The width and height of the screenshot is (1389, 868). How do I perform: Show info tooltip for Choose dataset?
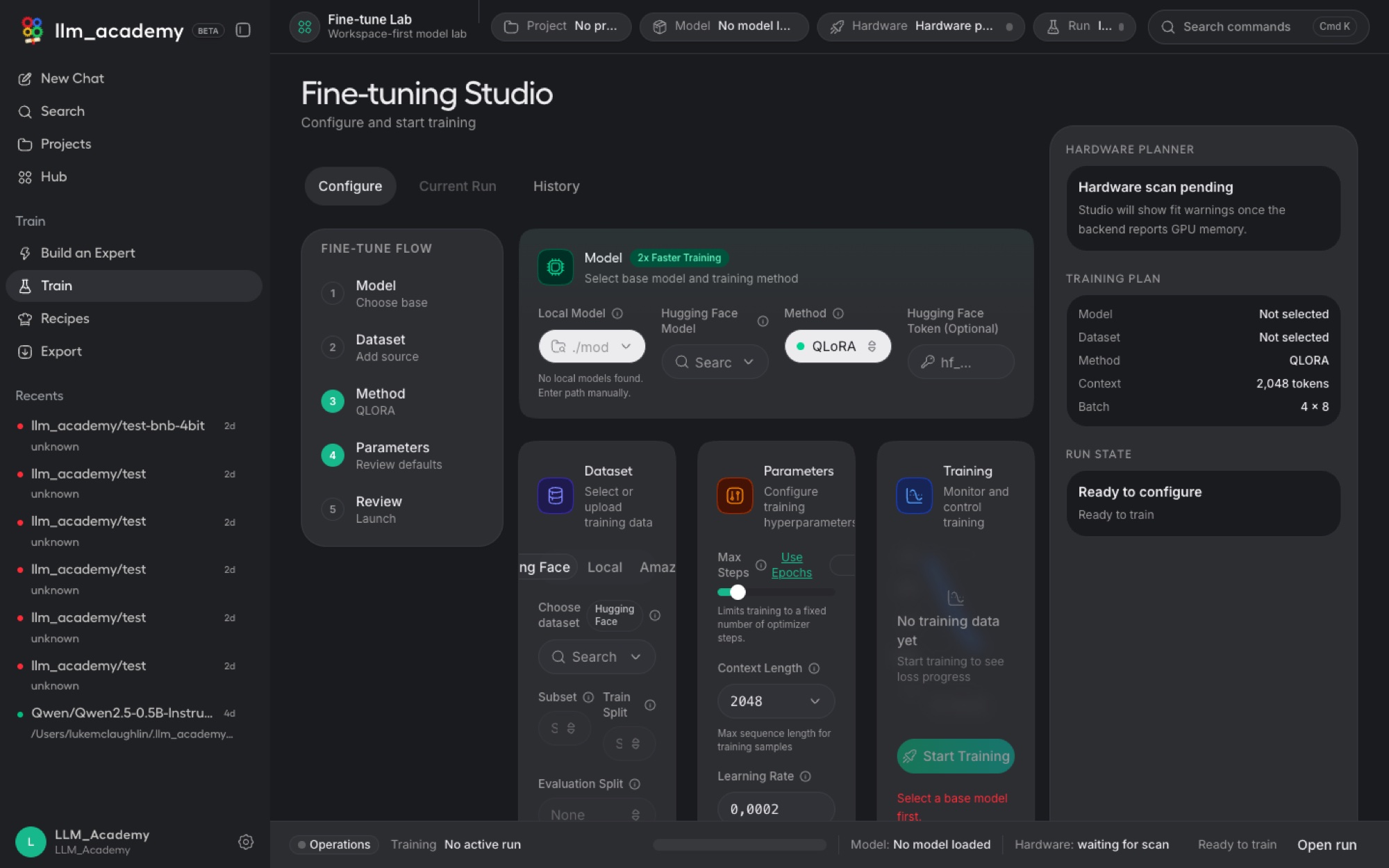(x=655, y=615)
